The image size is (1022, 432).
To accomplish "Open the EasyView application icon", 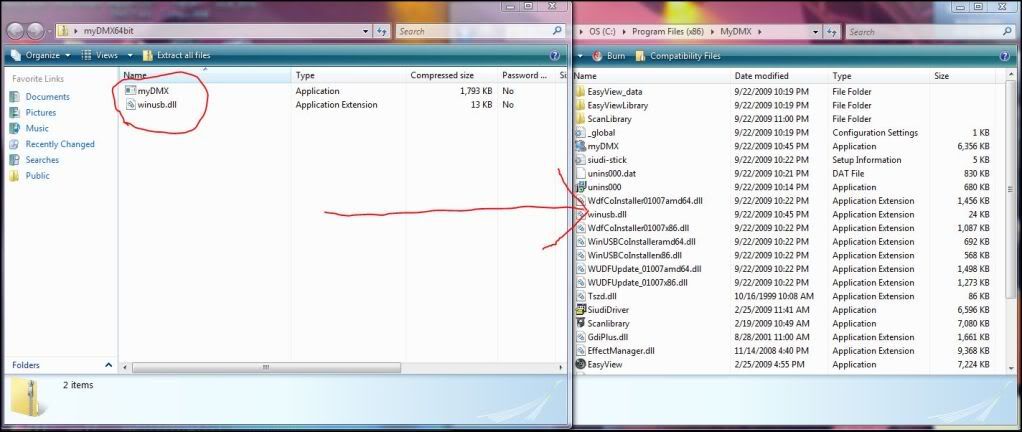I will (581, 365).
